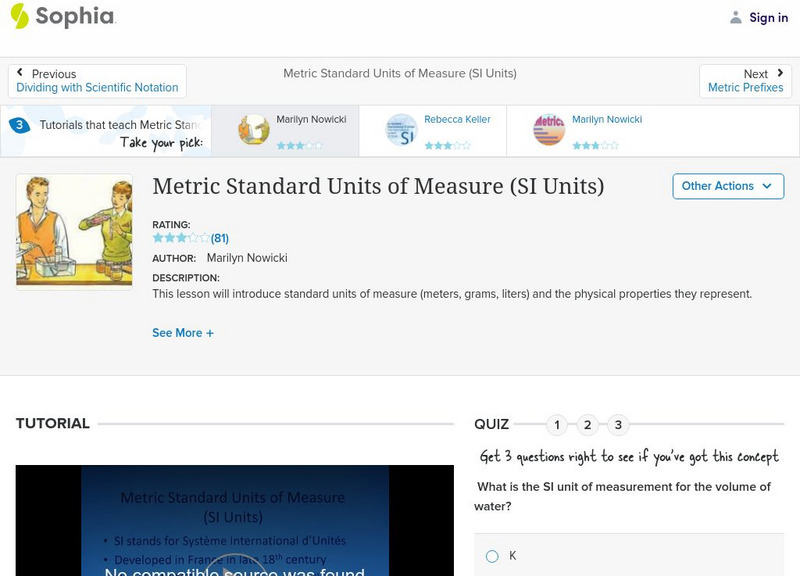The image size is (800, 576).
Task: Click the left chevron on the Previous button
Action: [22, 72]
